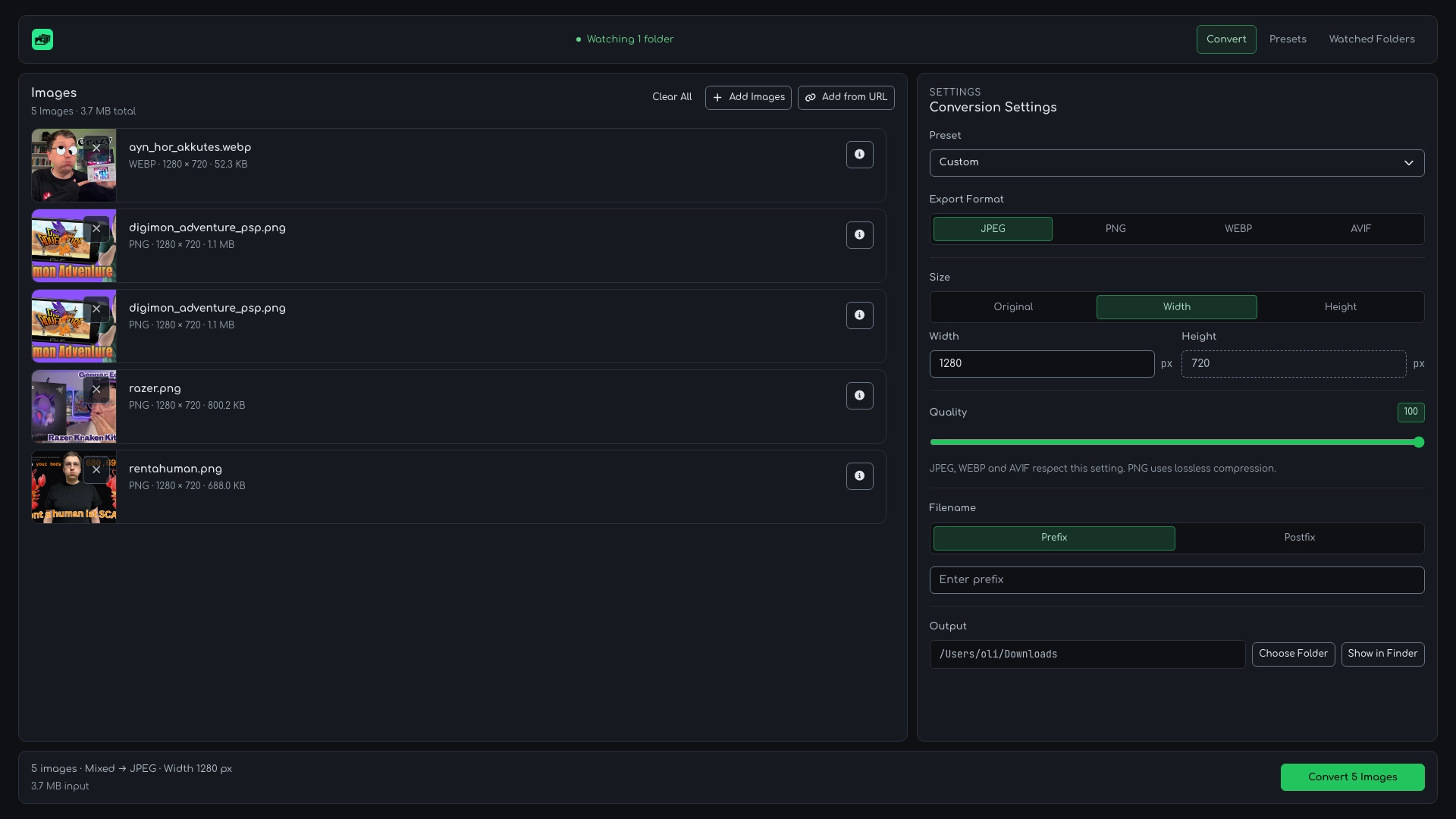This screenshot has height=819, width=1456.
Task: Click the output path /Users/oli/Downloads field
Action: [1087, 654]
